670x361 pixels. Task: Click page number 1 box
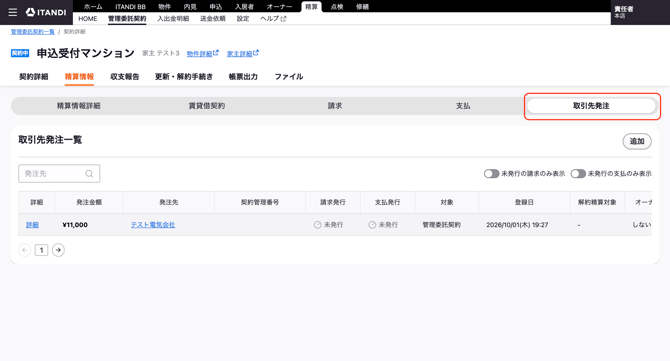coord(41,250)
